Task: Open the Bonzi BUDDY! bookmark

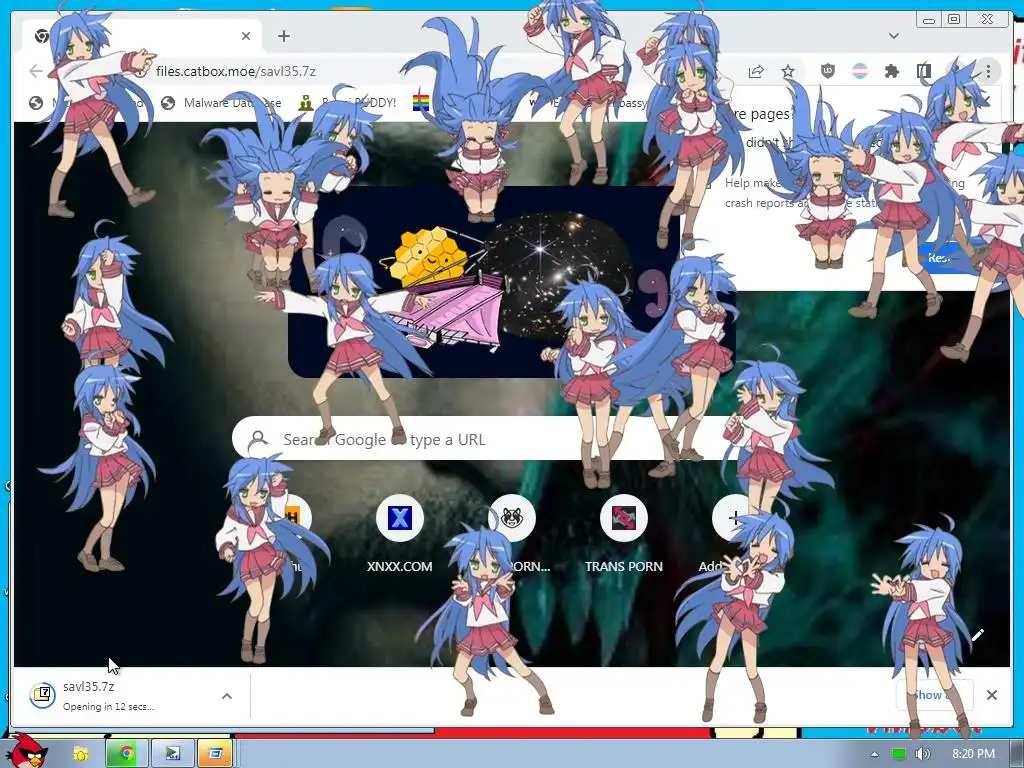Action: click(x=347, y=103)
